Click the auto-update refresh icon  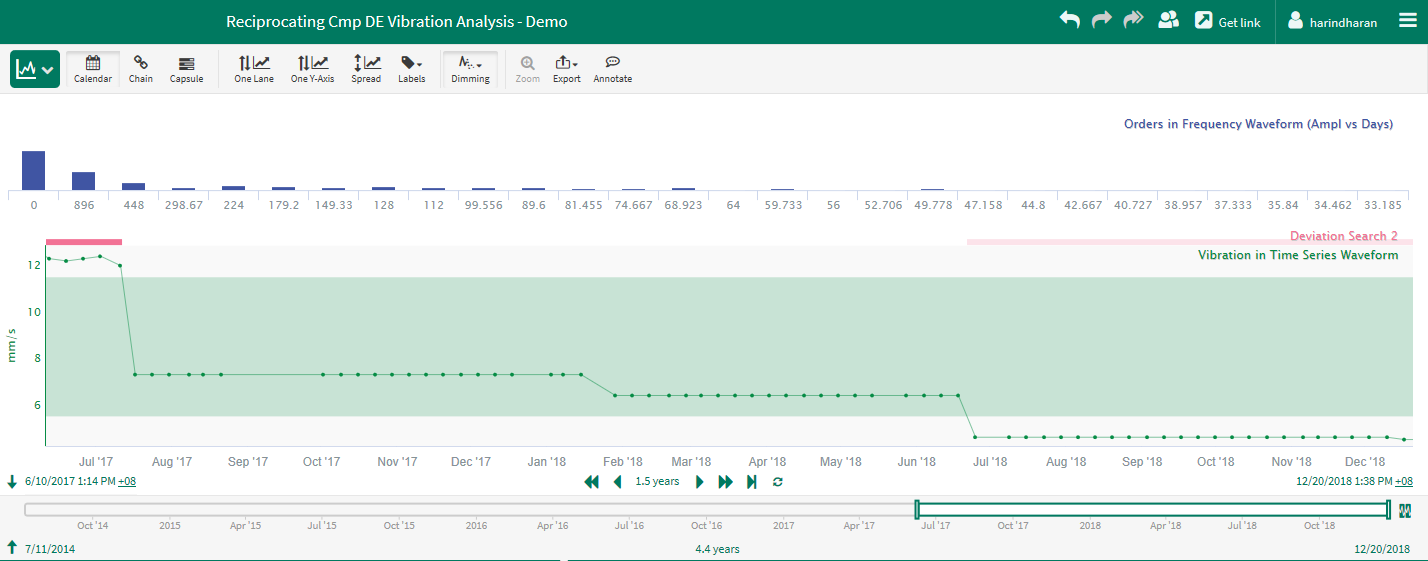(777, 482)
